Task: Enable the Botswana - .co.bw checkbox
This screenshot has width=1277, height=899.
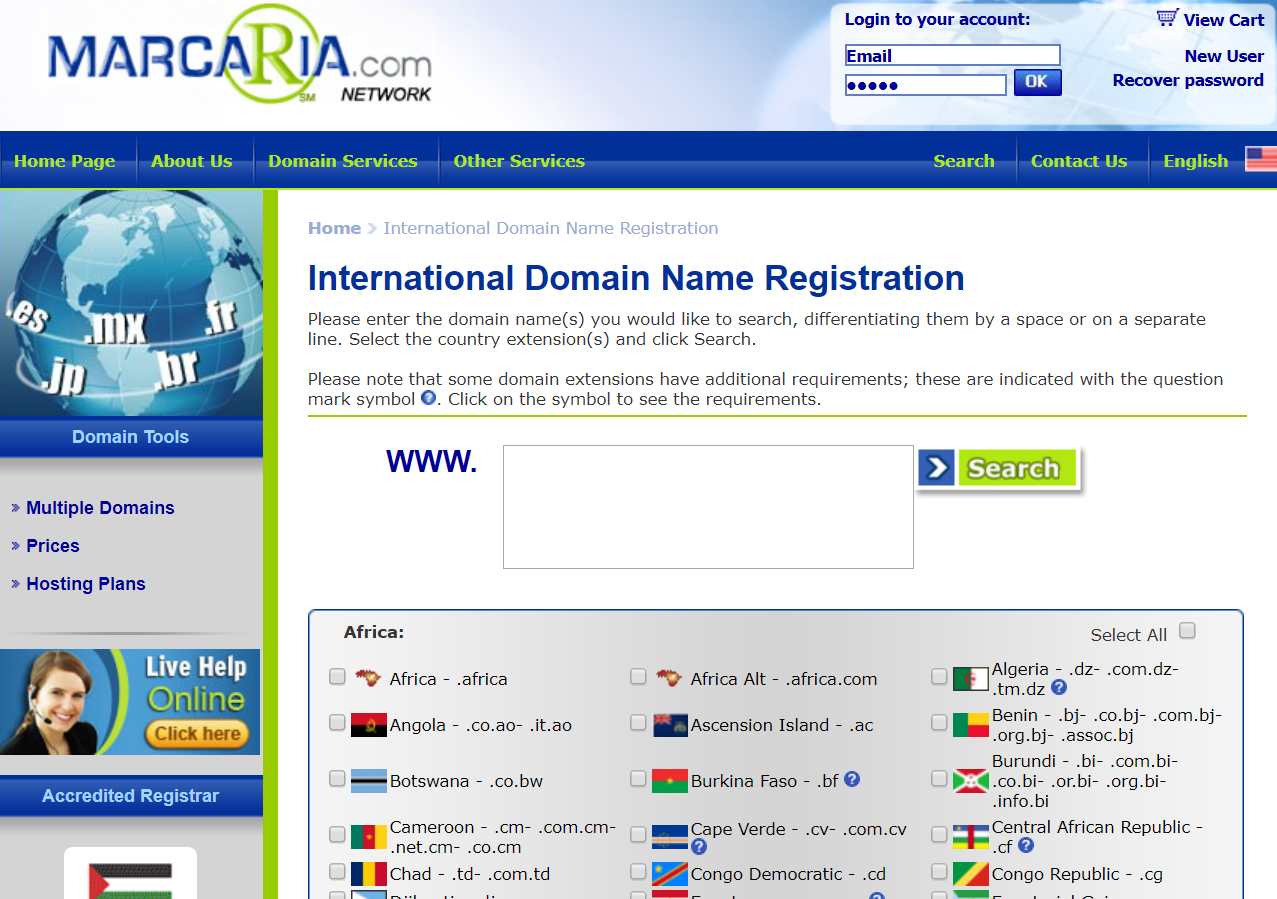Action: pyautogui.click(x=337, y=778)
